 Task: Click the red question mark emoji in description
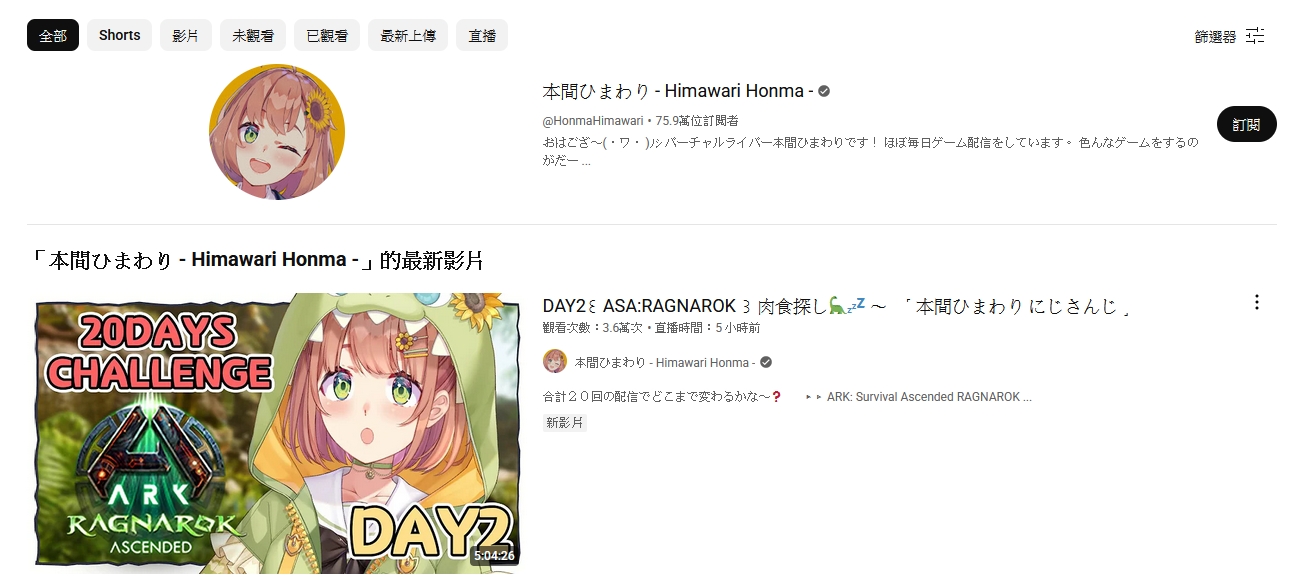(x=776, y=397)
